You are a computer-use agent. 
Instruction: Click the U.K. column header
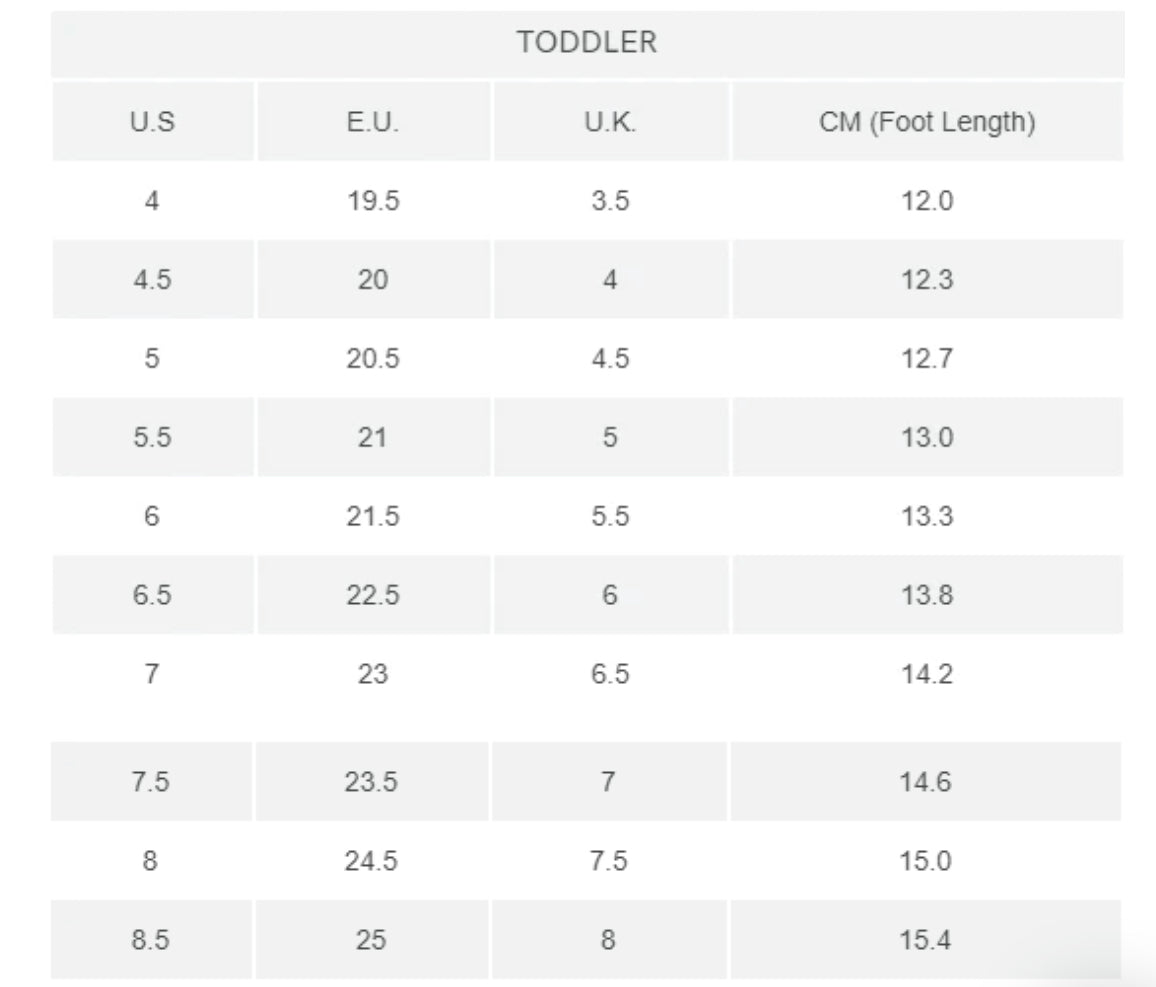610,122
